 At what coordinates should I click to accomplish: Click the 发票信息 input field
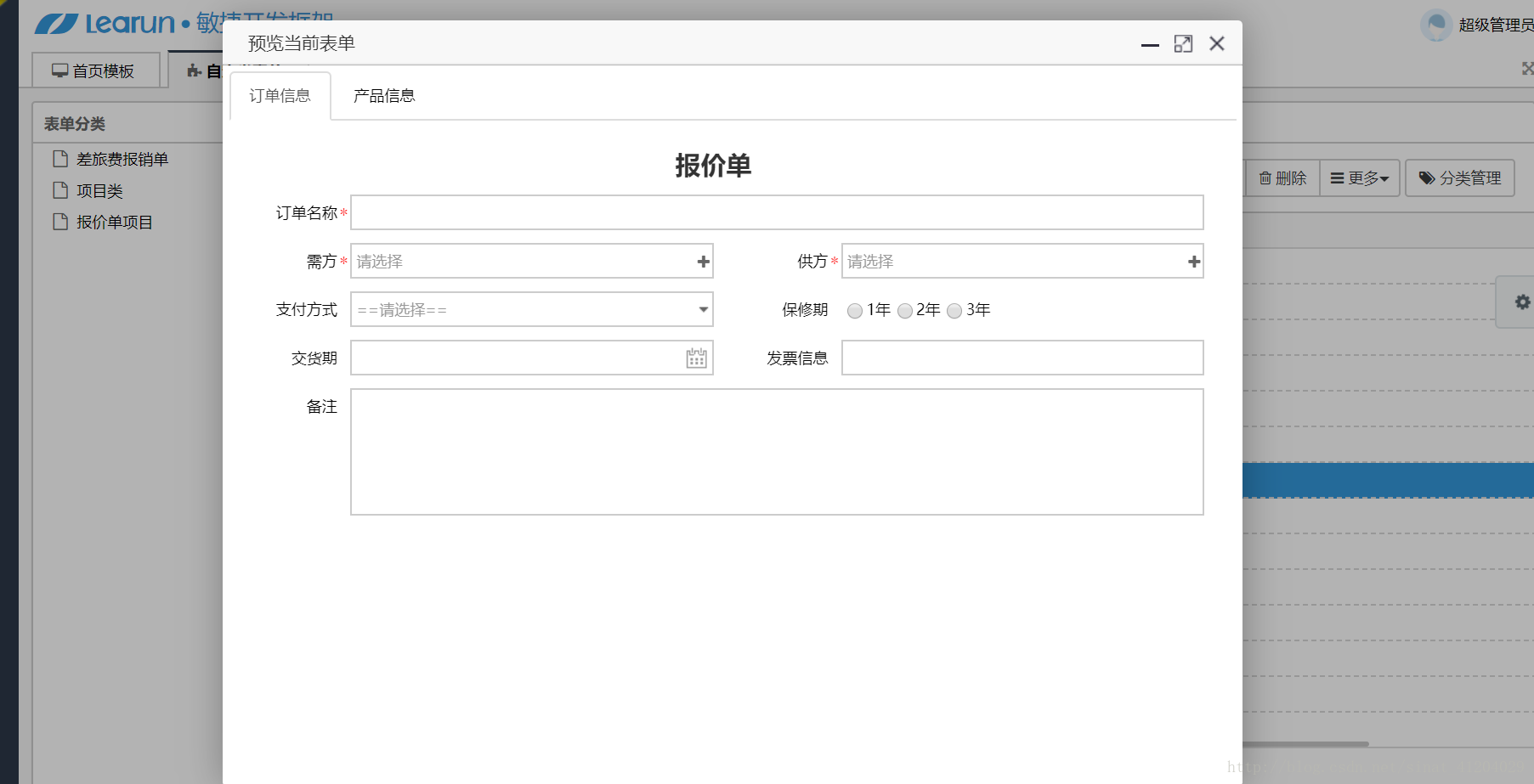[1022, 358]
